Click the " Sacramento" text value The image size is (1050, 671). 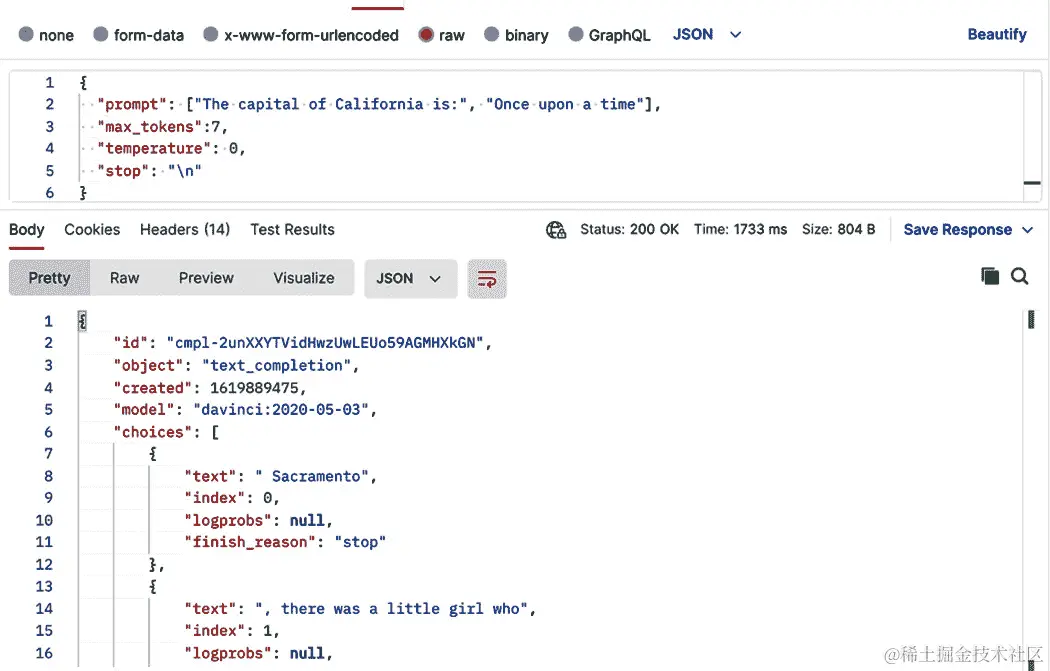(311, 476)
